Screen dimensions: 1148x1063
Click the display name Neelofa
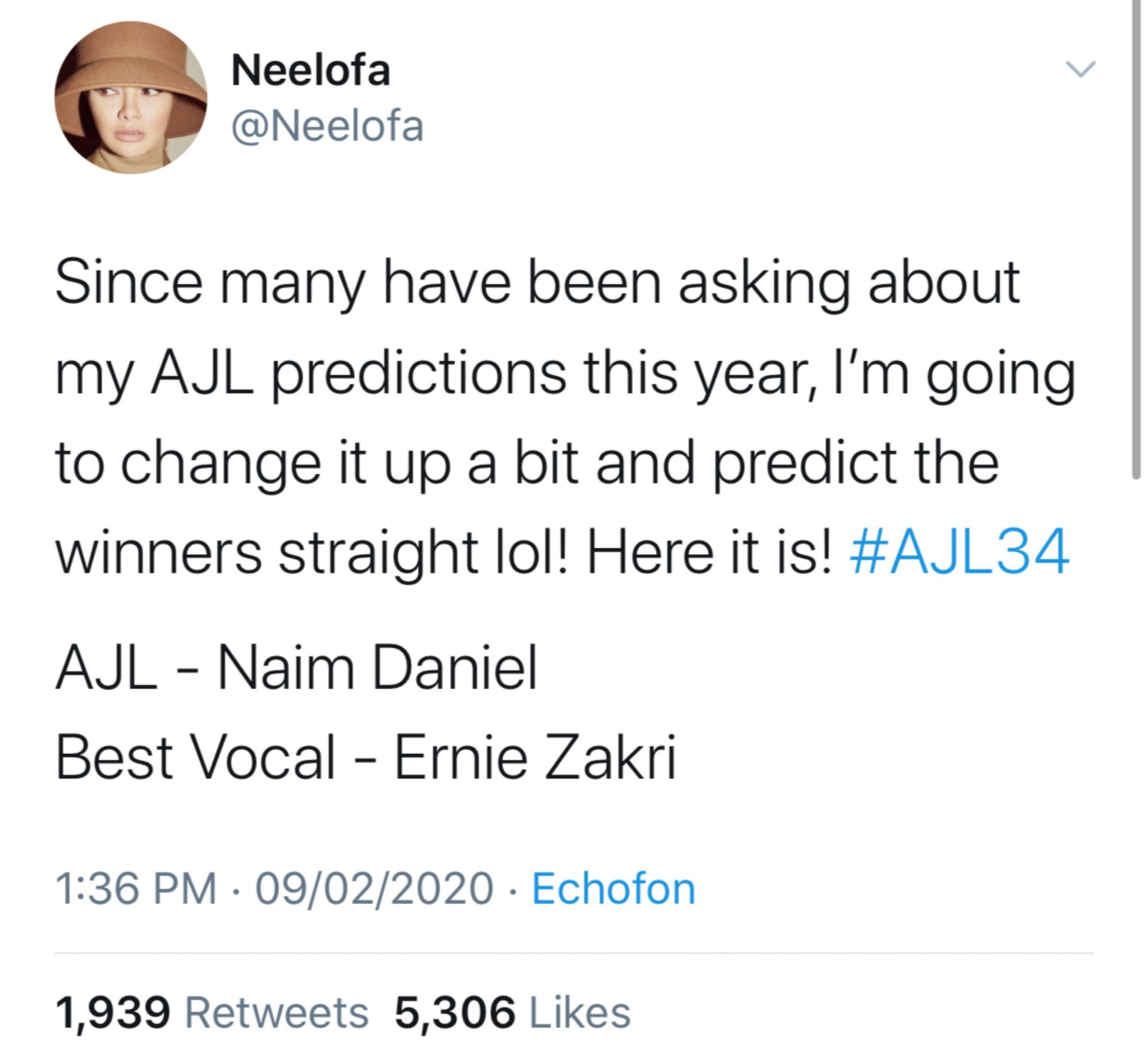pyautogui.click(x=310, y=71)
